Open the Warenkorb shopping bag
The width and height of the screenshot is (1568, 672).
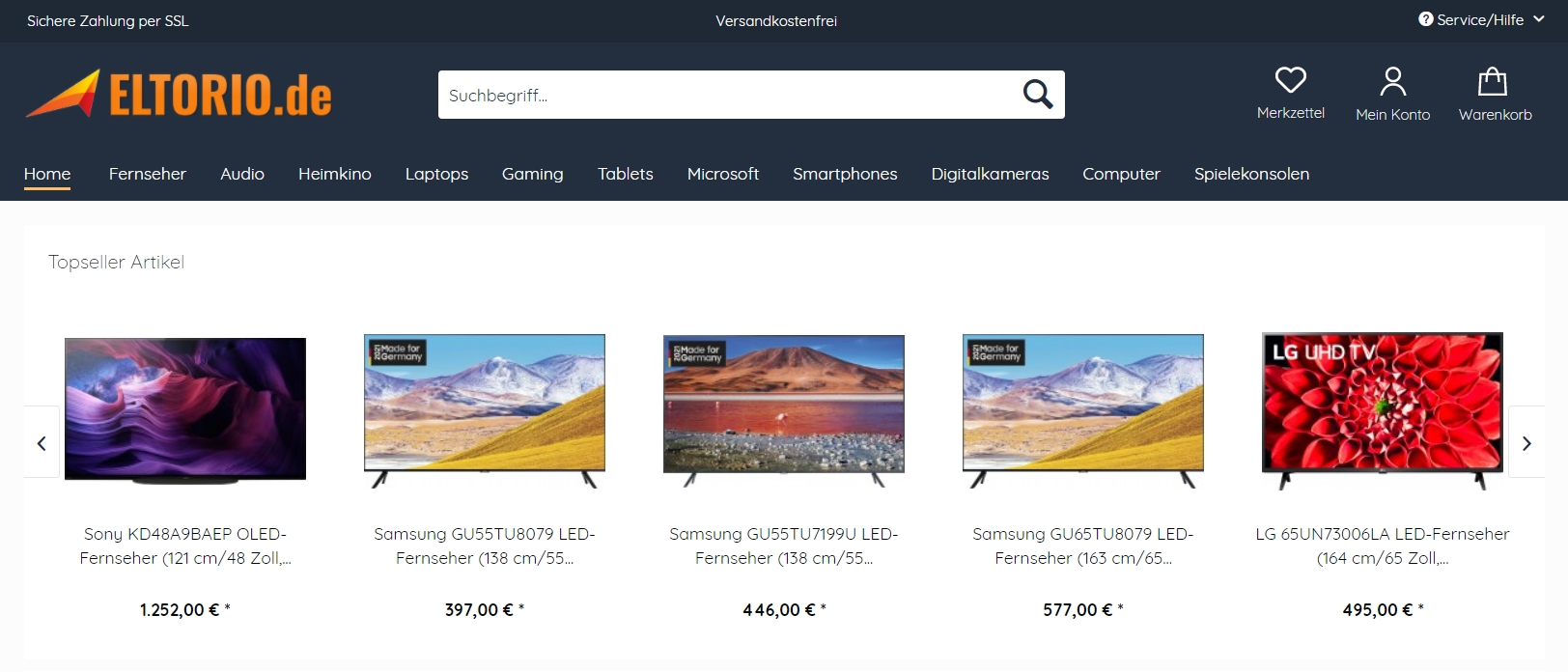point(1493,81)
